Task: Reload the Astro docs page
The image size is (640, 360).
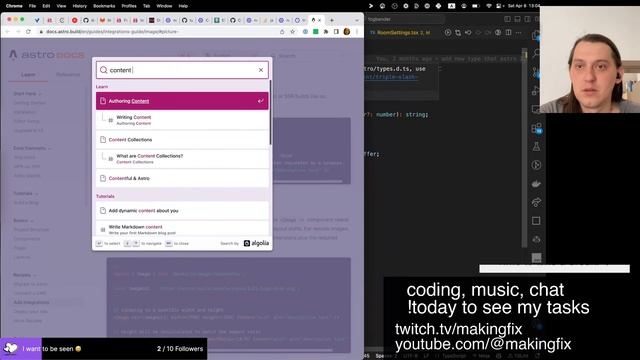Action: click(x=28, y=31)
